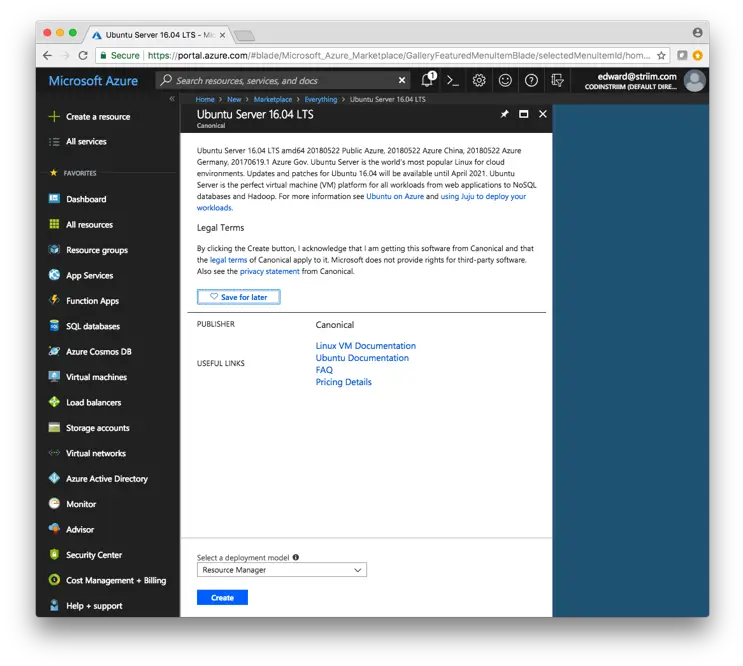This screenshot has height=666, width=743.
Task: Click the Azure Cosmos DB icon
Action: point(55,352)
